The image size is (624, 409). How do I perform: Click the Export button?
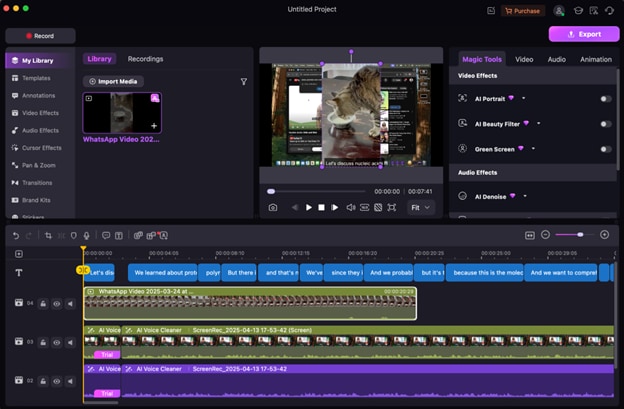click(x=584, y=34)
